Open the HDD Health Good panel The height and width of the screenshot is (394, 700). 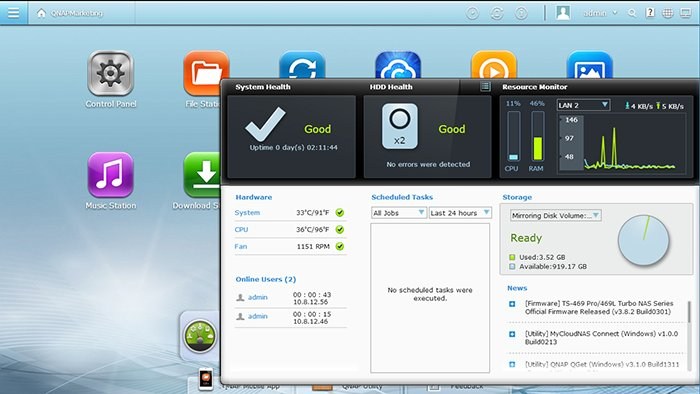coord(428,137)
